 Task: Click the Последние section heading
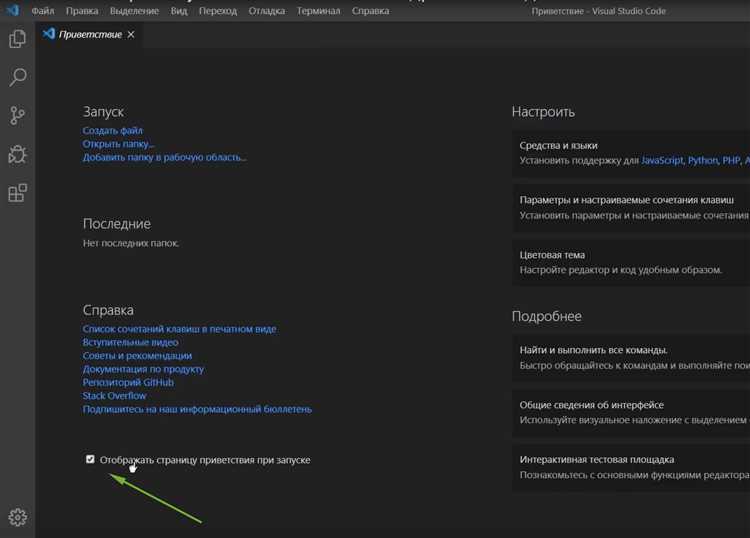tap(117, 224)
